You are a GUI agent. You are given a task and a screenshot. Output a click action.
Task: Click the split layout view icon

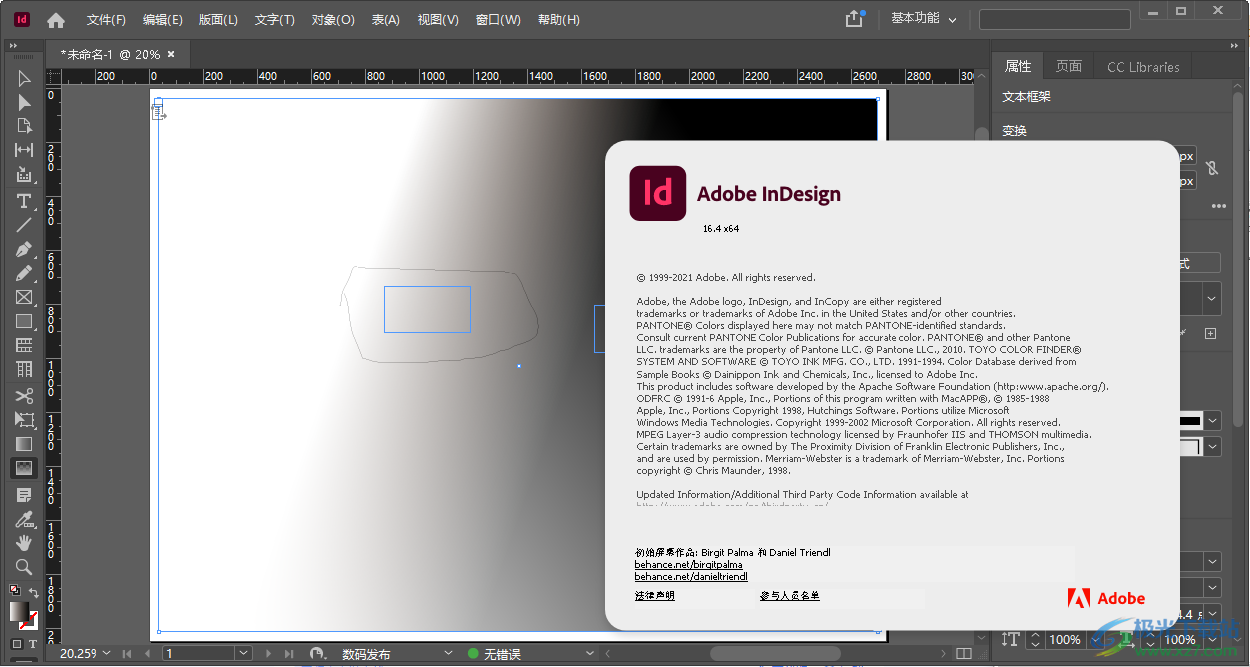click(964, 653)
